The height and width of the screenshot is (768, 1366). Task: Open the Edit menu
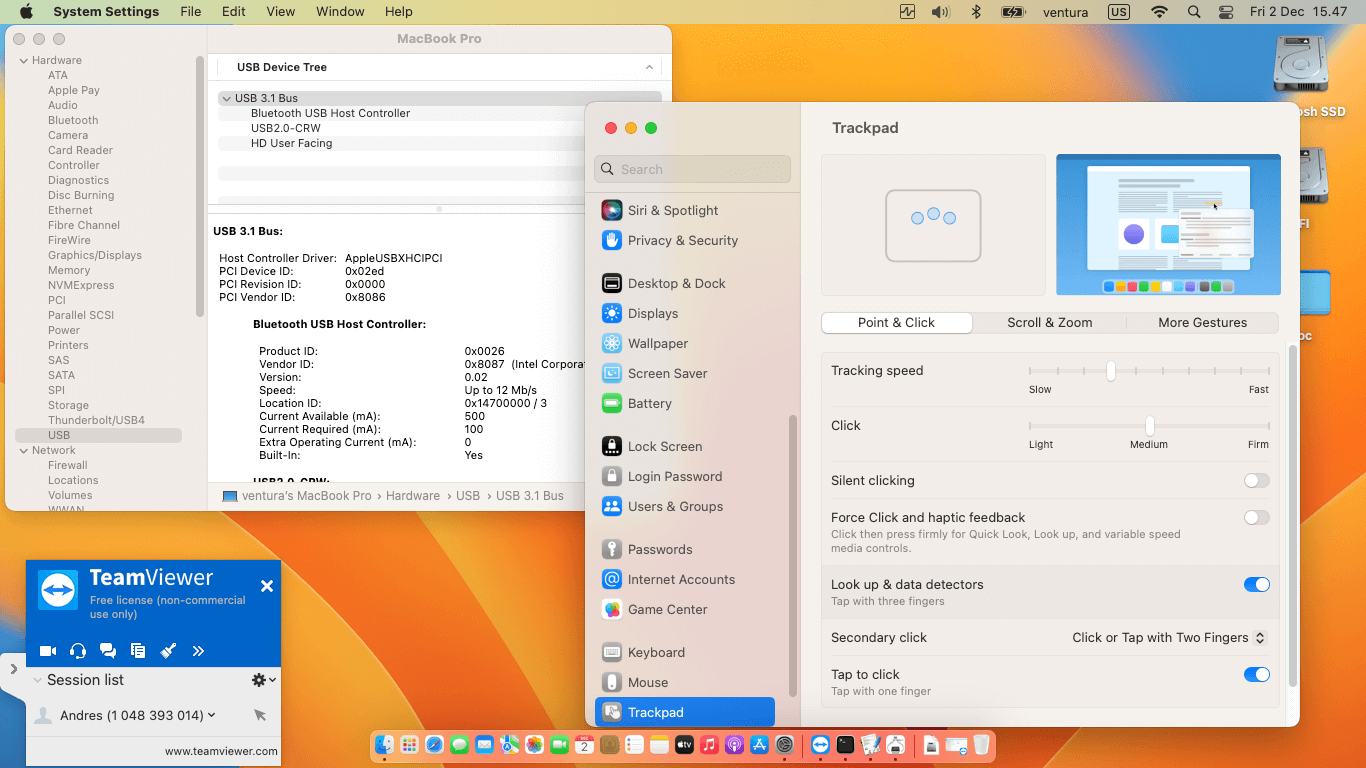coord(234,12)
